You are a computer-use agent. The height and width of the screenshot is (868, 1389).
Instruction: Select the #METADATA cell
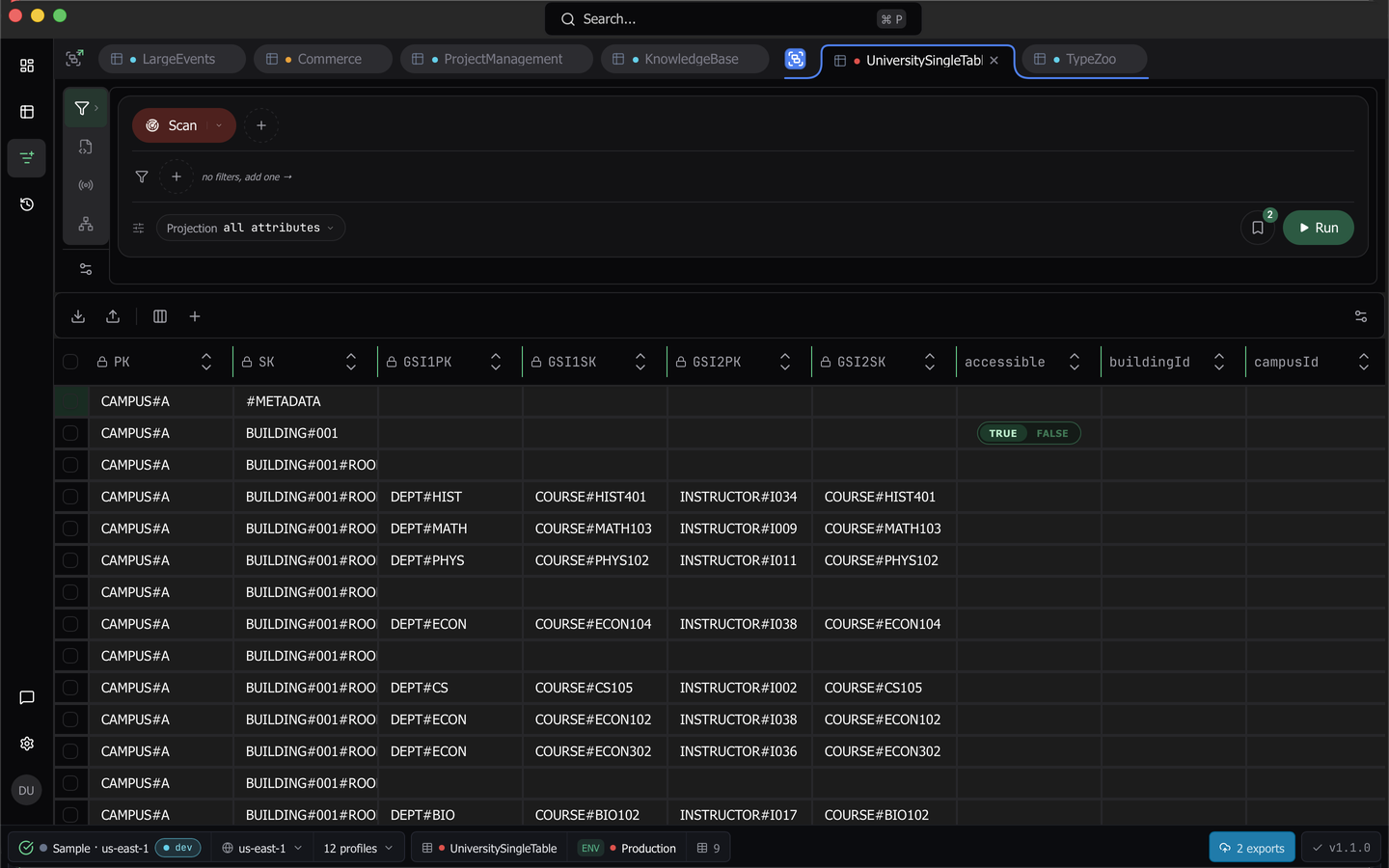pyautogui.click(x=306, y=401)
